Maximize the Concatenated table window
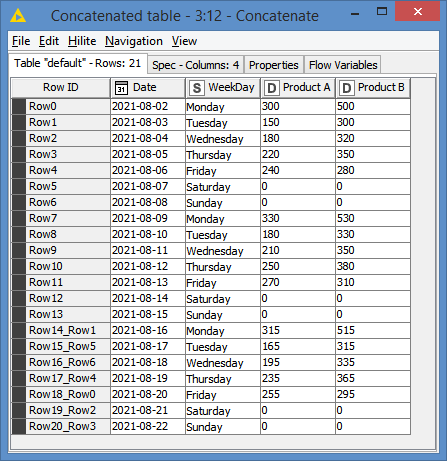This screenshot has width=447, height=461. (x=382, y=11)
